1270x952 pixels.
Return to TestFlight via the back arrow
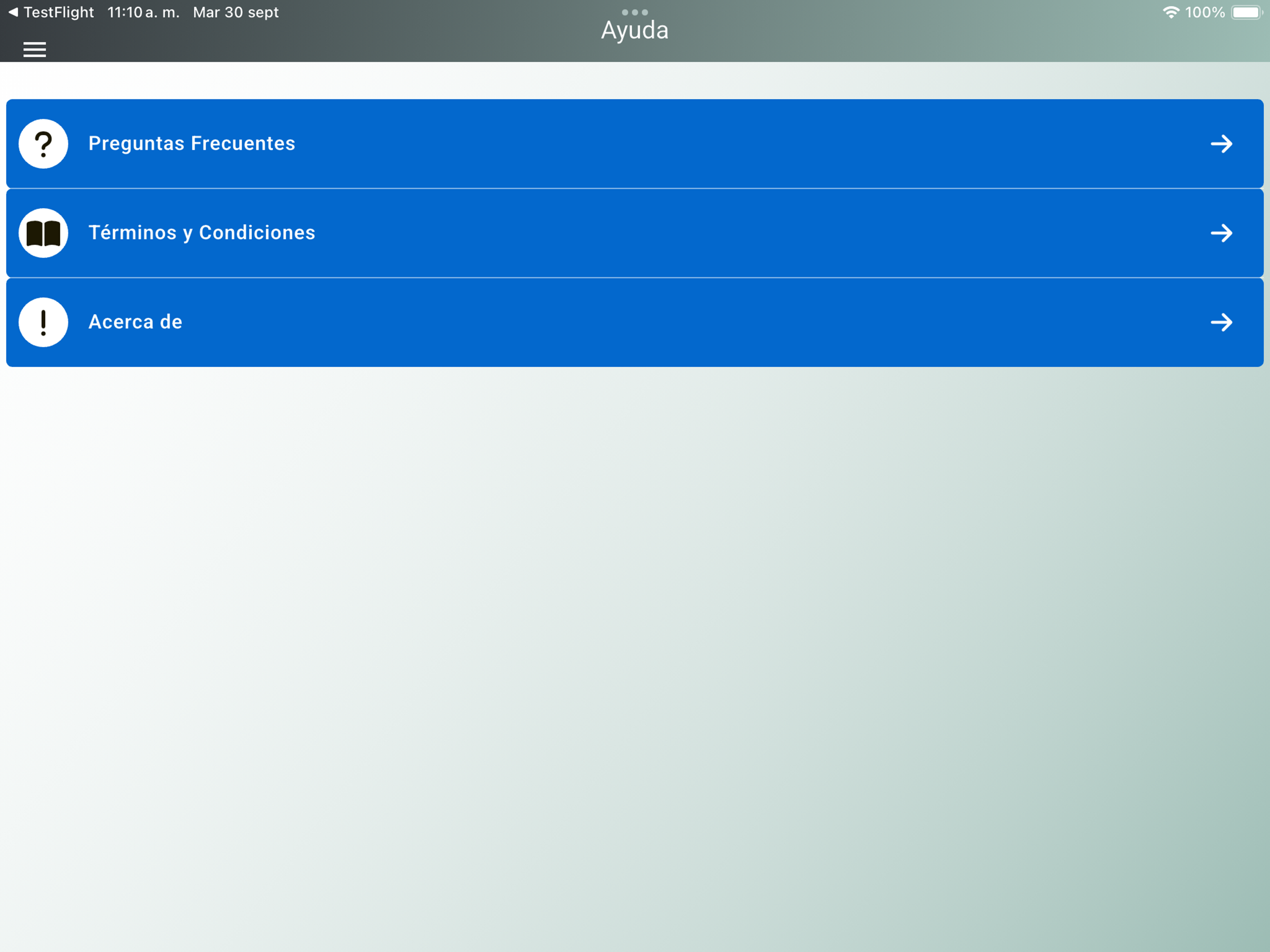(50, 12)
